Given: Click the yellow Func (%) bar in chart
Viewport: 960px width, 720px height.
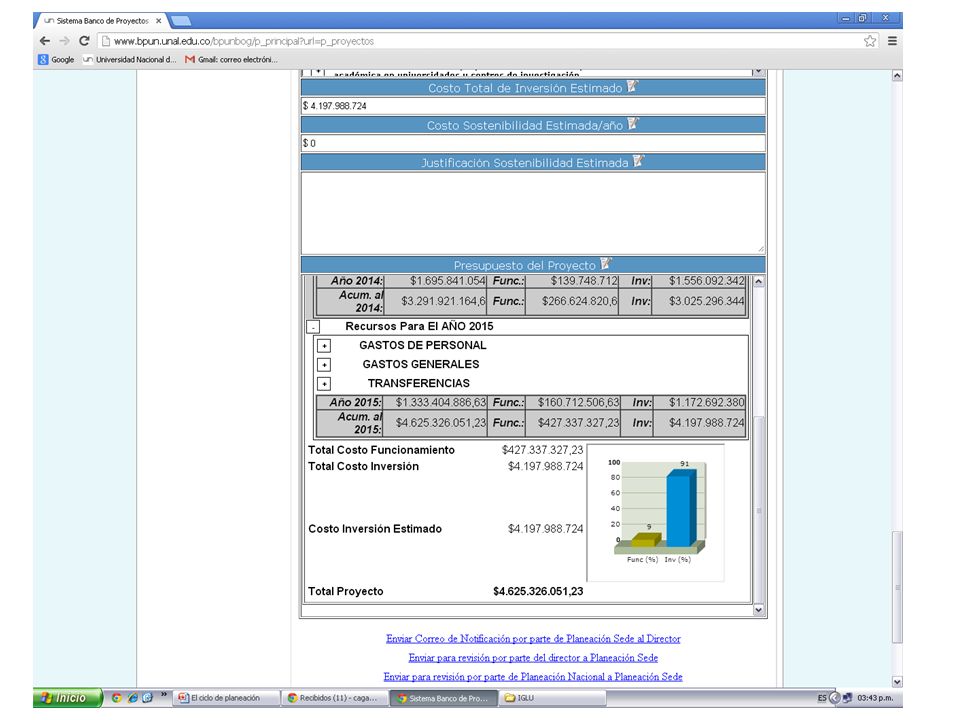Looking at the screenshot, I should pyautogui.click(x=646, y=539).
